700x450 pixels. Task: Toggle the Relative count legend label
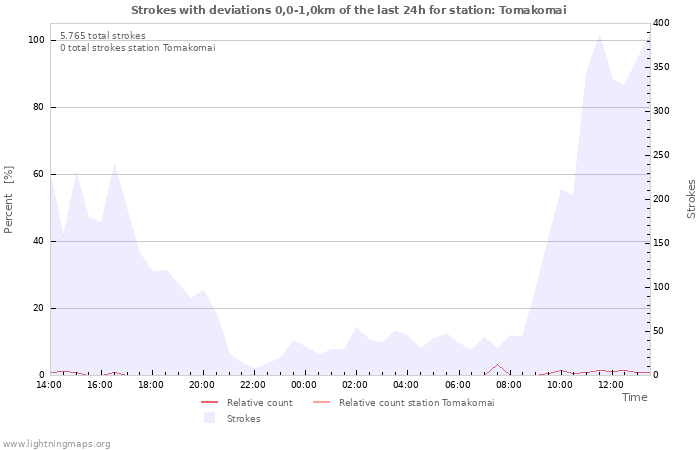coord(259,403)
